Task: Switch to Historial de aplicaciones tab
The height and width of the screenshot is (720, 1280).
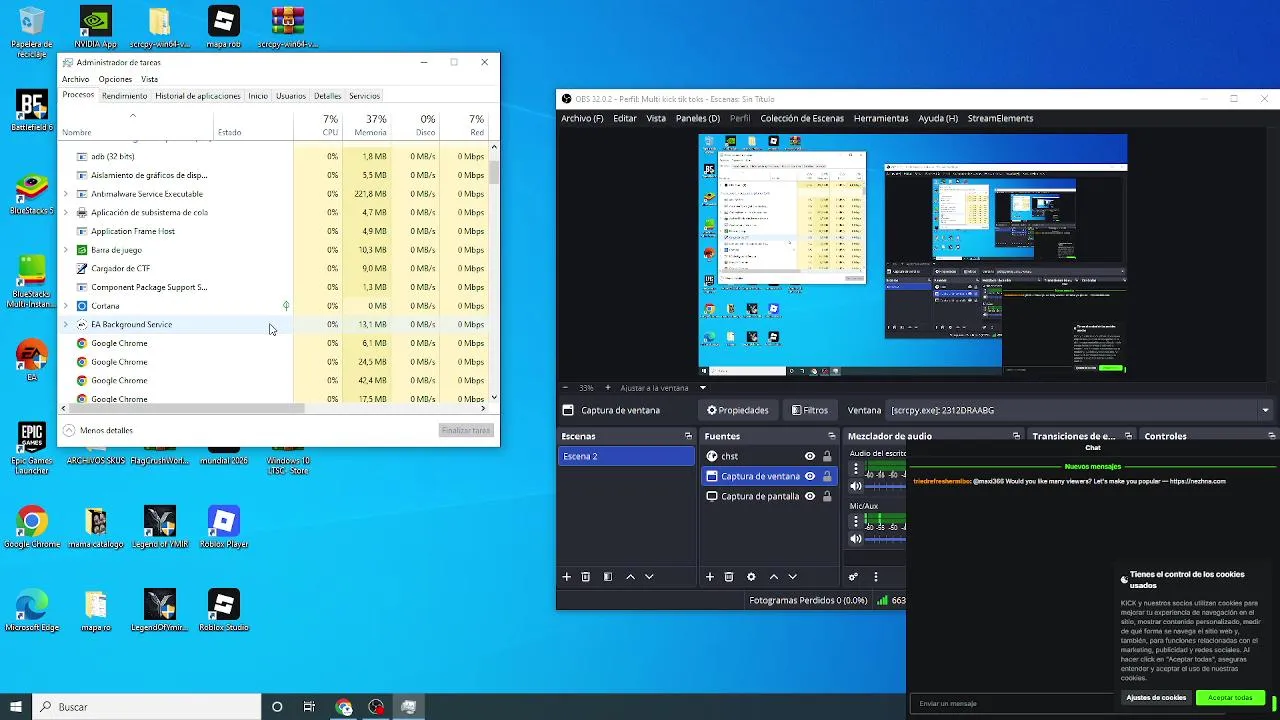Action: [198, 96]
